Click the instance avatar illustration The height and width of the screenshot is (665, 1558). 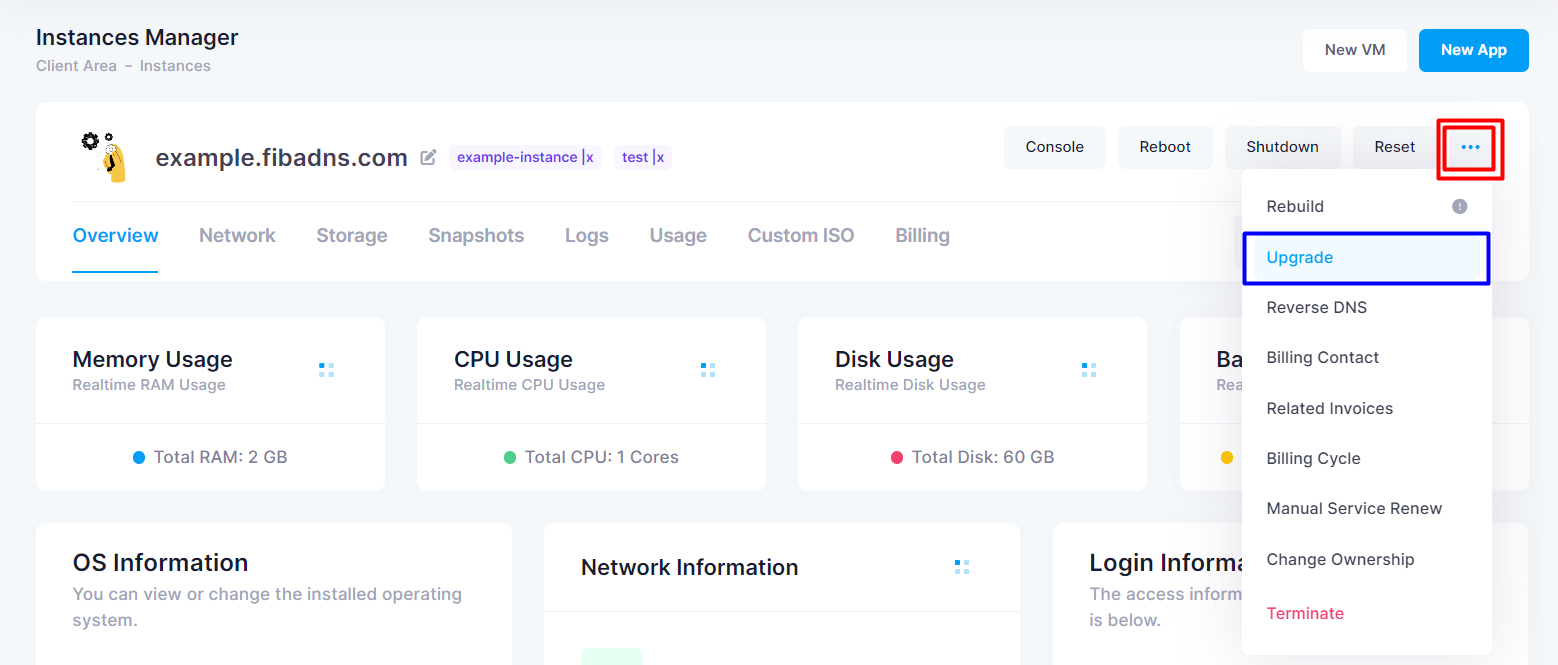tap(104, 156)
